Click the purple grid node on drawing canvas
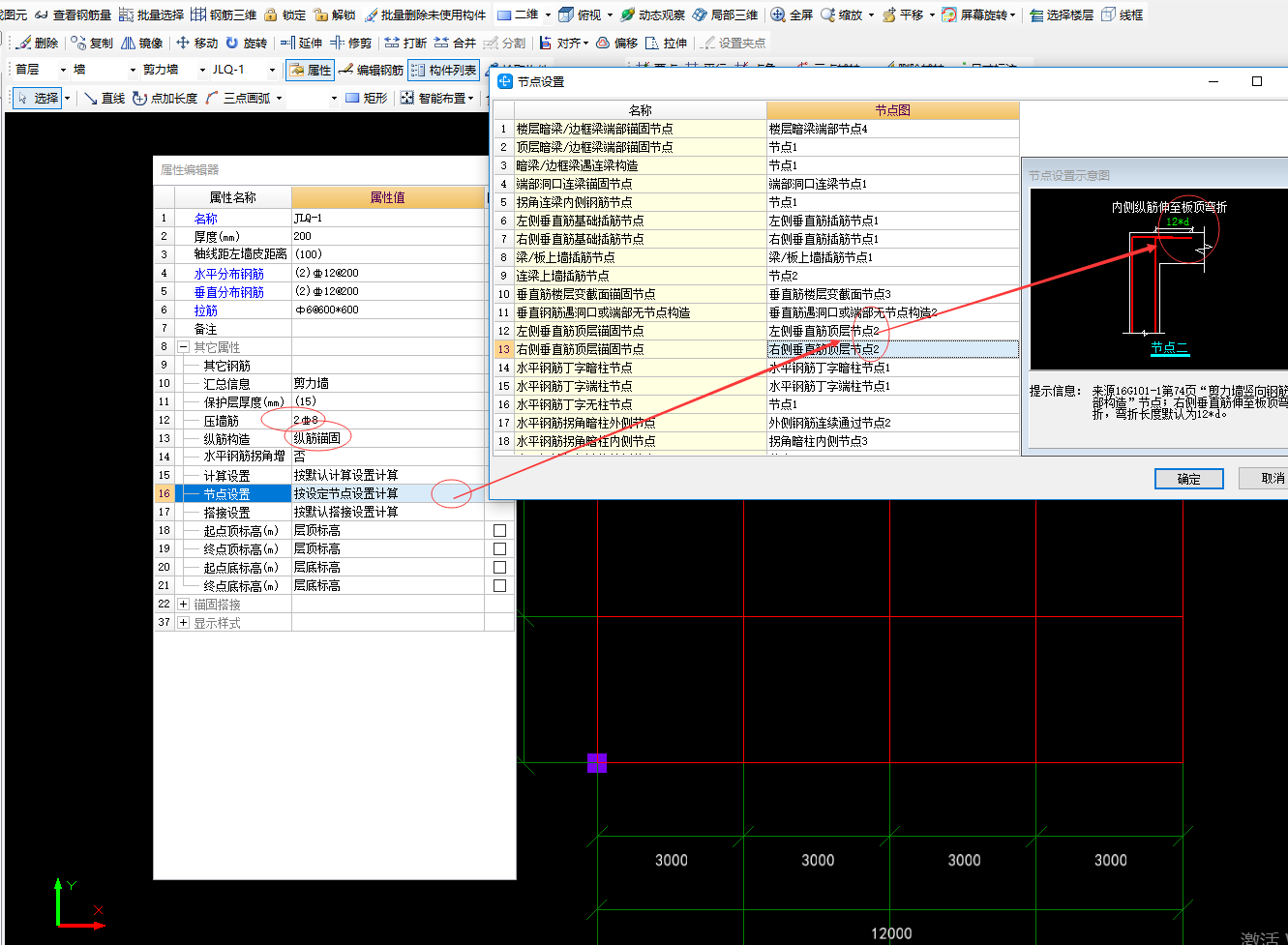This screenshot has height=945, width=1288. point(597,763)
